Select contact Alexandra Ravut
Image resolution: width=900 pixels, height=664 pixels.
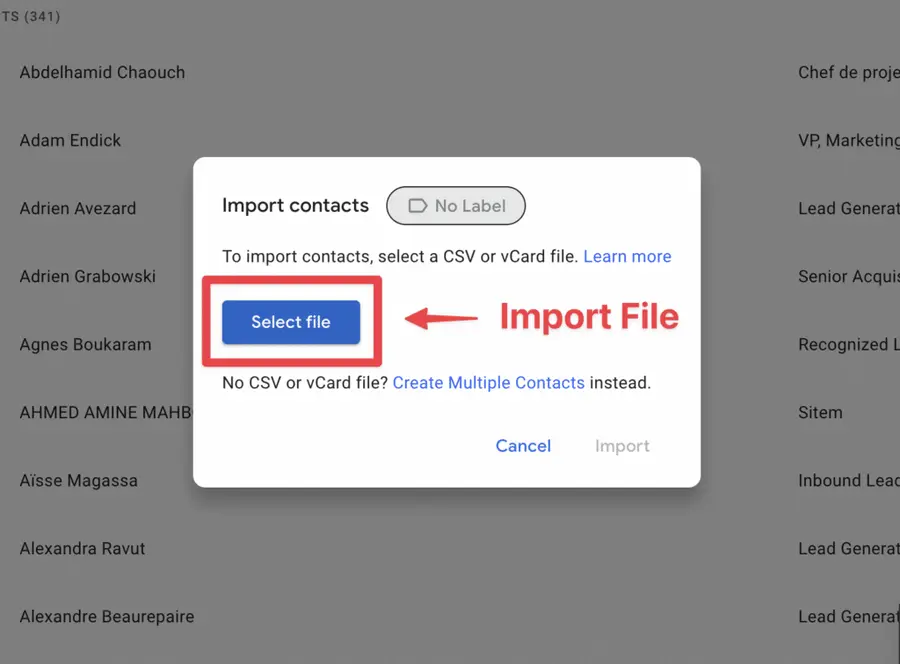[x=82, y=548]
